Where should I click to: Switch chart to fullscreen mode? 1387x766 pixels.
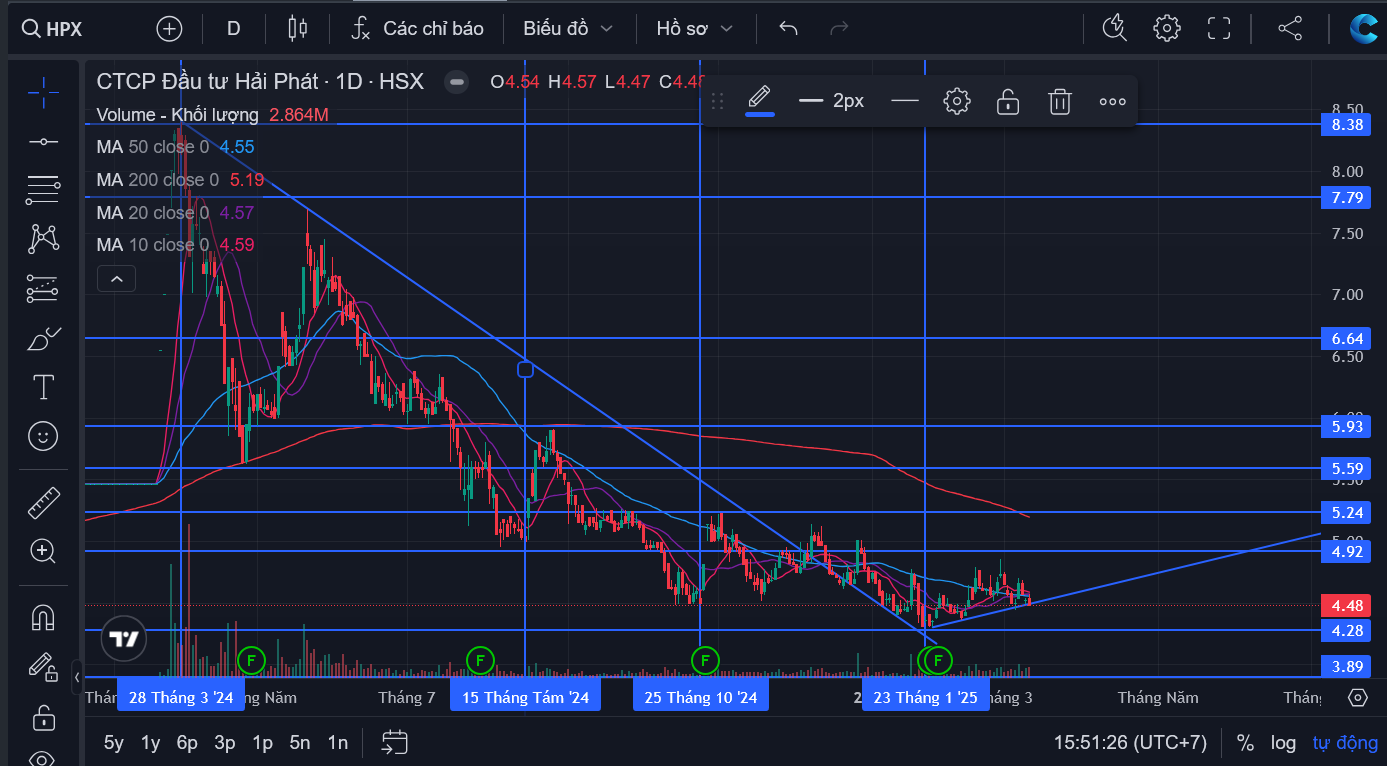pyautogui.click(x=1218, y=29)
